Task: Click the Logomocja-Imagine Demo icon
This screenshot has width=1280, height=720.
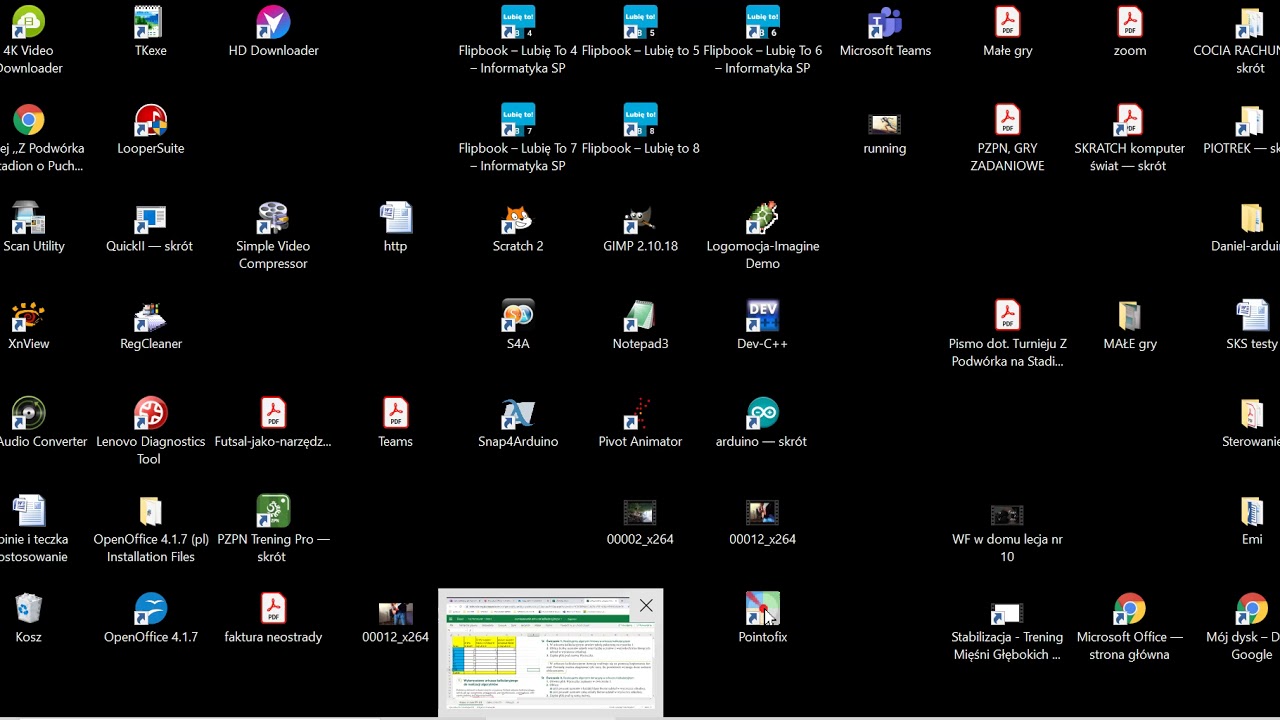Action: coord(762,236)
